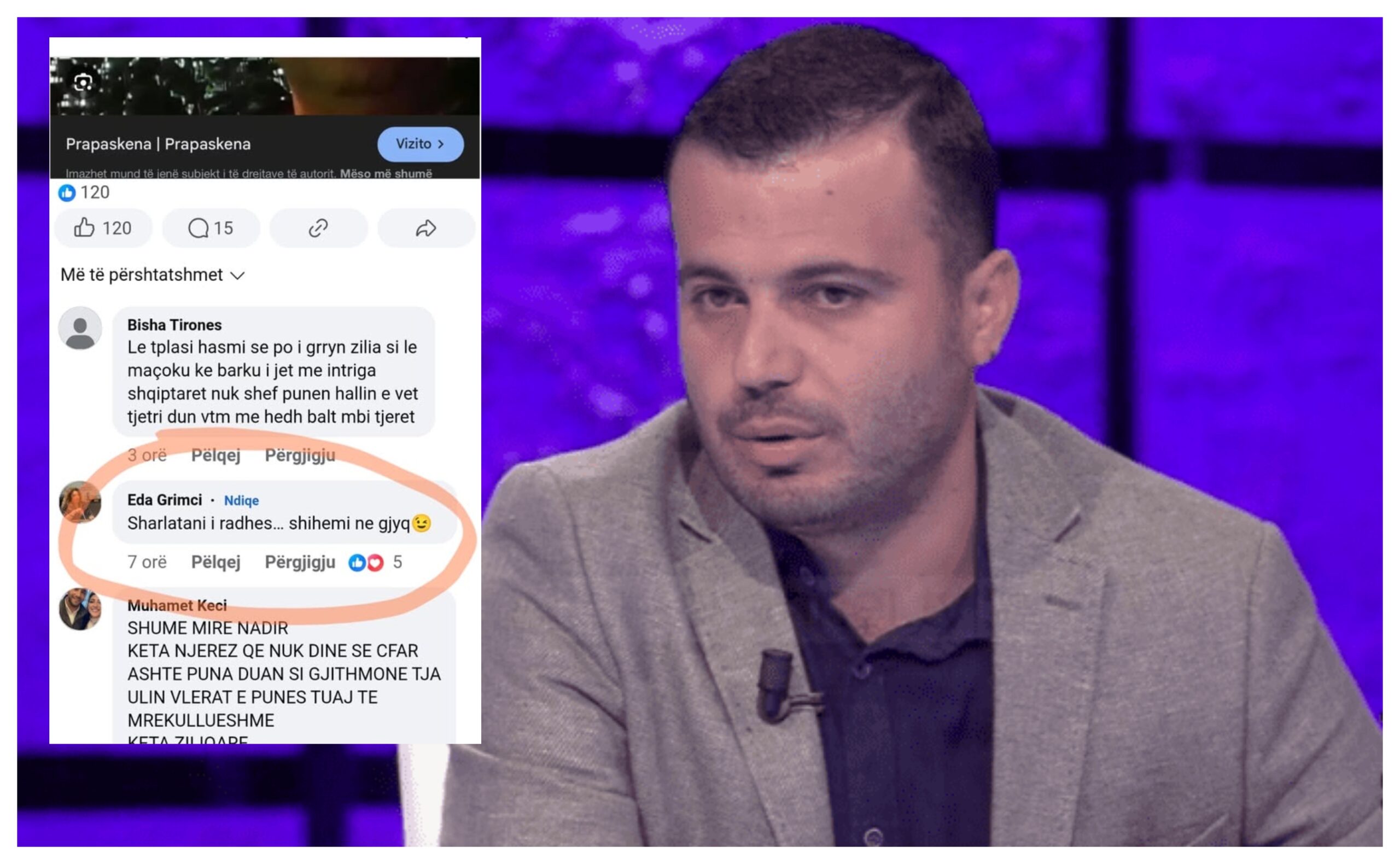The image size is (1400, 864).
Task: Expand the 'Më të përshtatshmet' sort dropdown
Action: 153,275
